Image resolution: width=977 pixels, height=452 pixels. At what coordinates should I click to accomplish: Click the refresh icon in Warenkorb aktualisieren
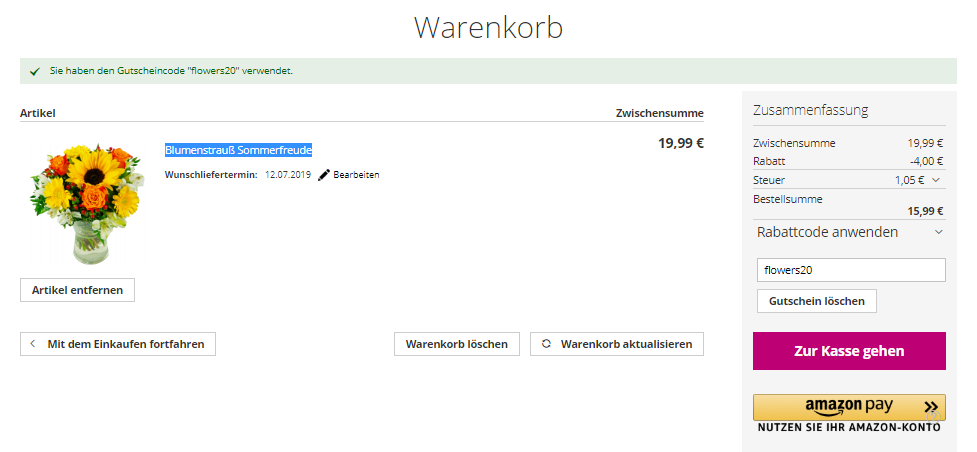pyautogui.click(x=546, y=344)
